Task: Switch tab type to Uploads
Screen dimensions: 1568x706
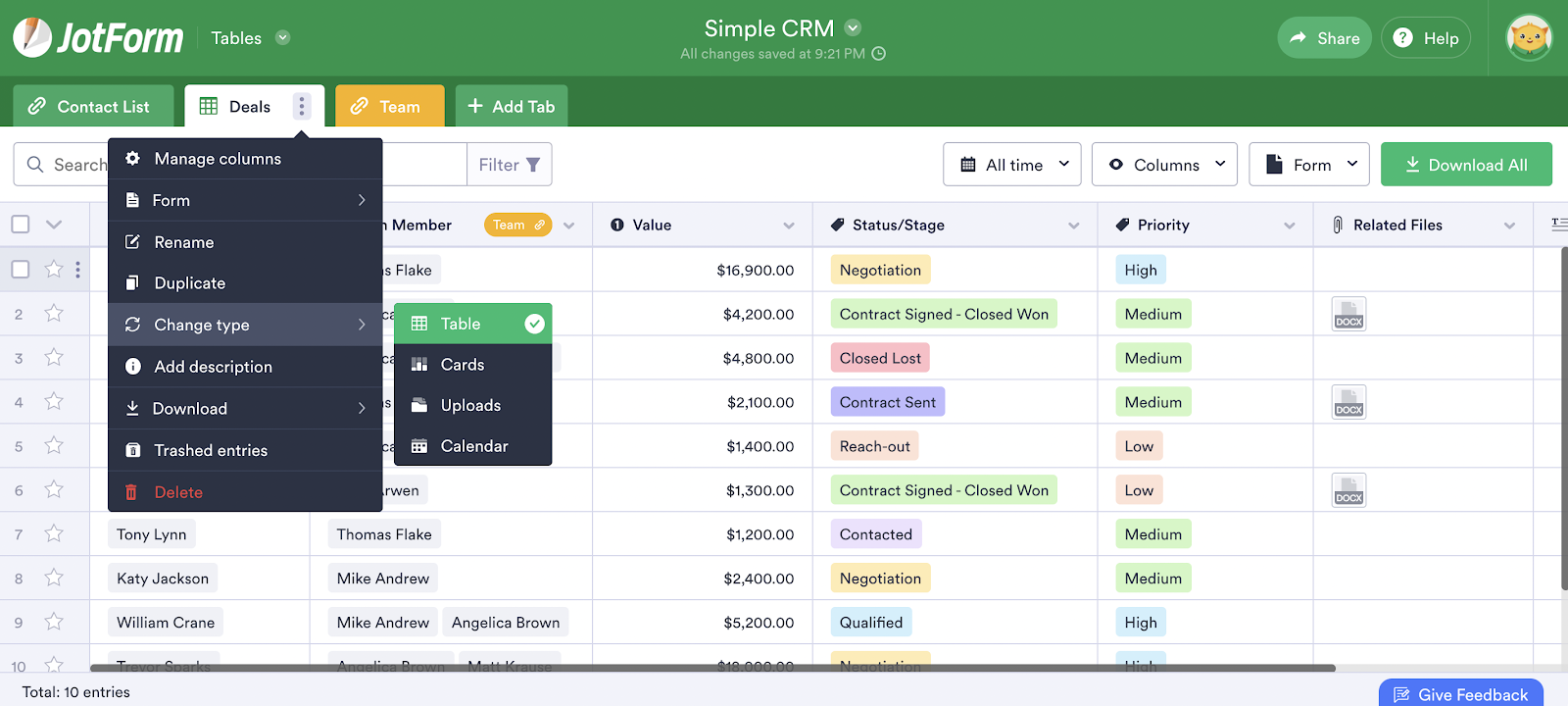Action: pos(473,405)
